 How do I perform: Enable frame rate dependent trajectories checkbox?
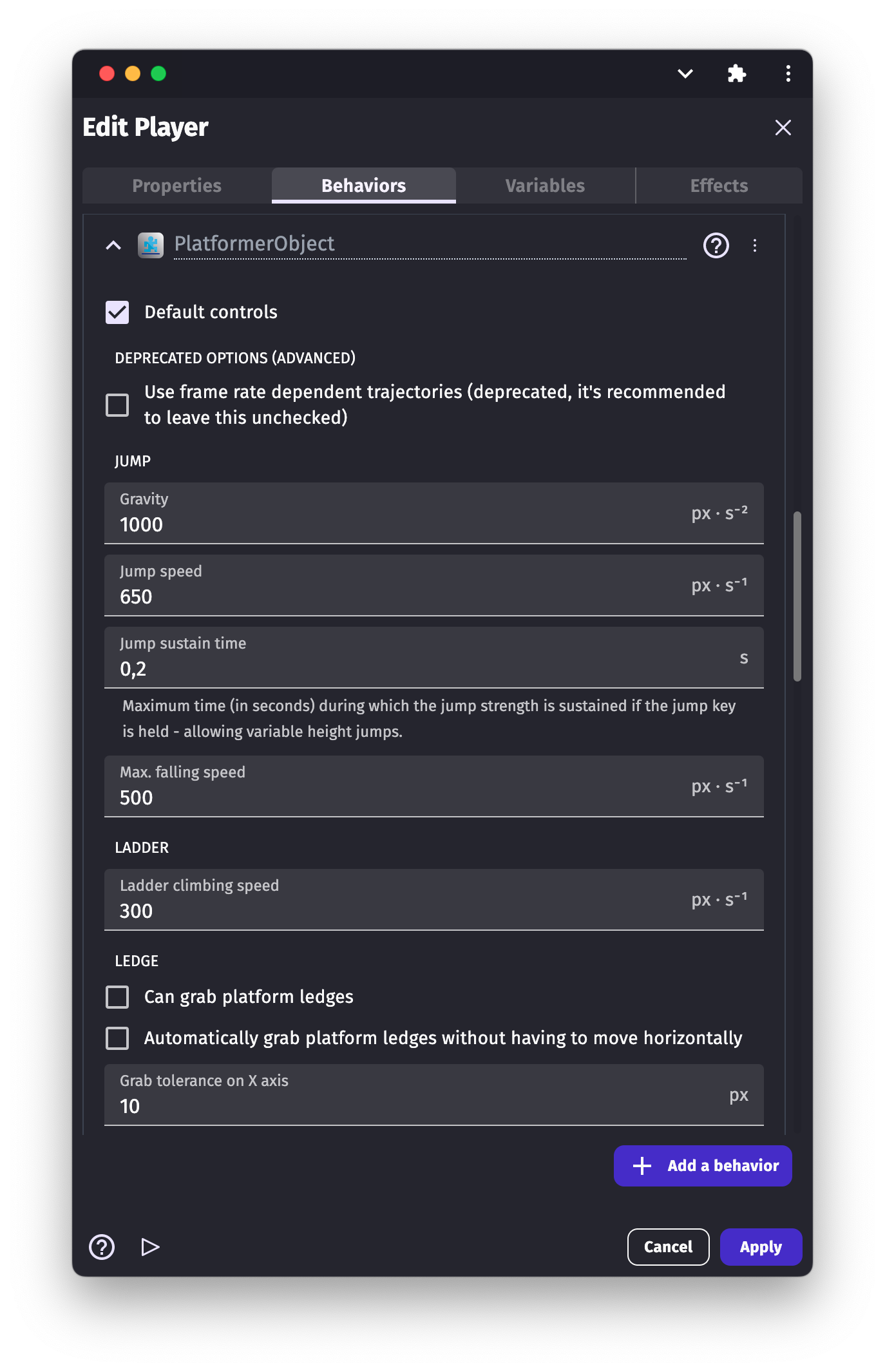(117, 405)
